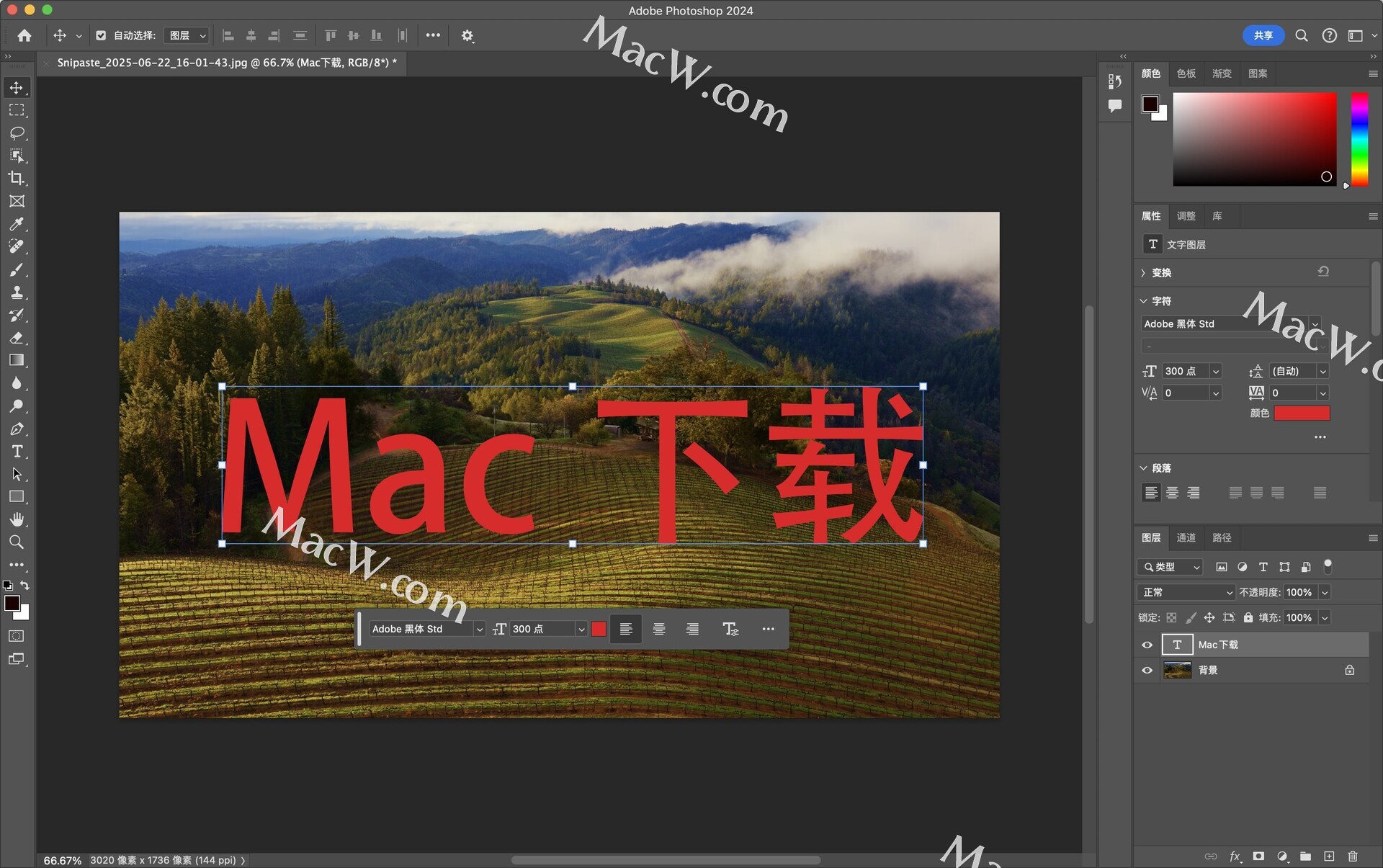Open the Auto-Select 图层 dropdown
Image resolution: width=1383 pixels, height=868 pixels.
pos(187,35)
